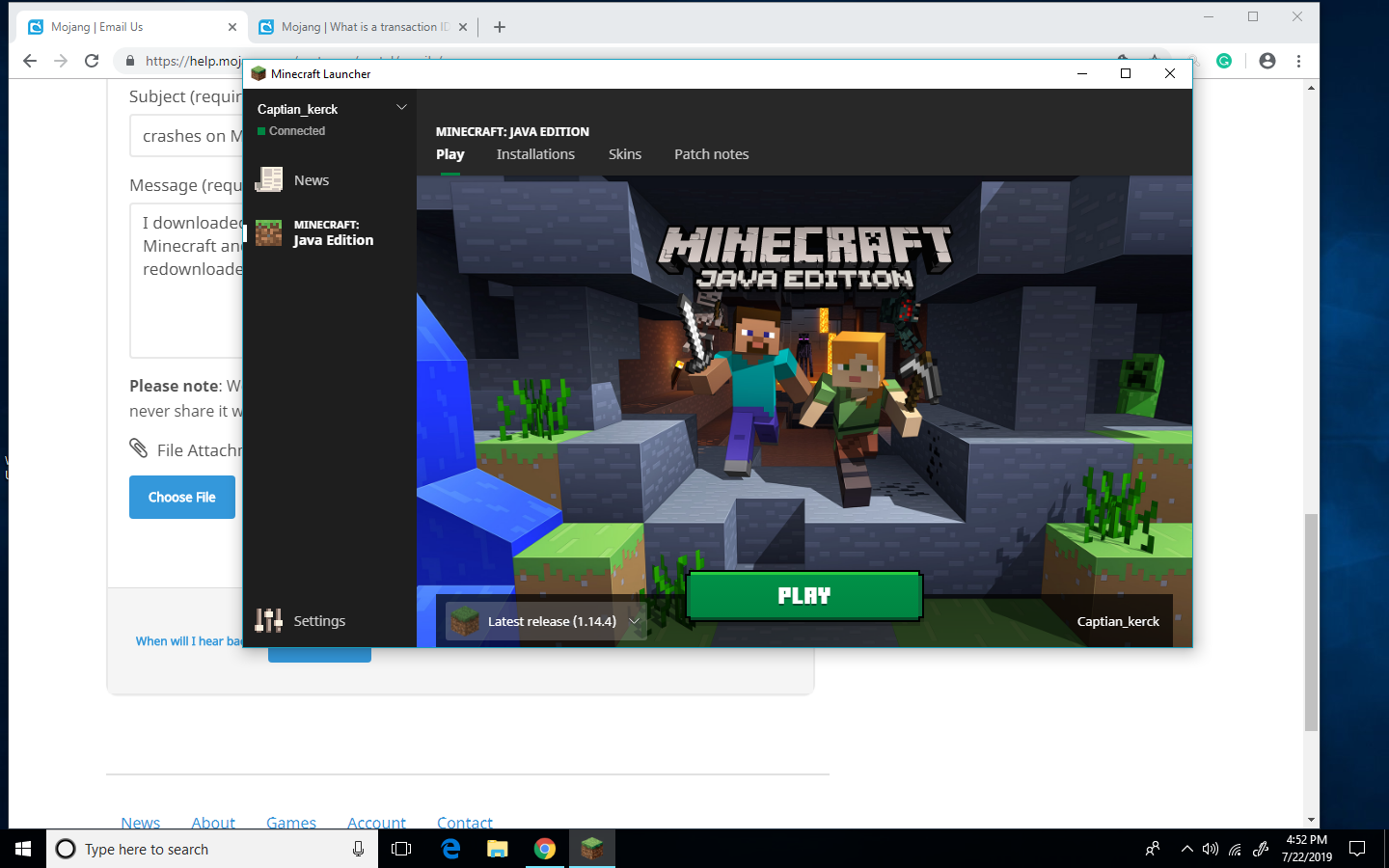This screenshot has height=868, width=1389.
Task: Show hidden system tray icons
Action: (1186, 849)
